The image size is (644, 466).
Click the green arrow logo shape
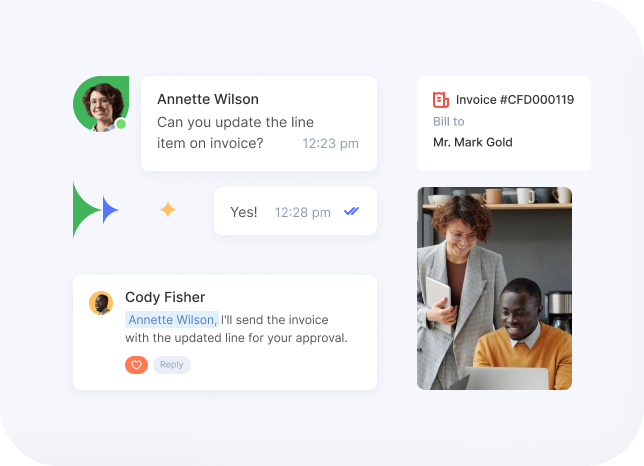(84, 210)
